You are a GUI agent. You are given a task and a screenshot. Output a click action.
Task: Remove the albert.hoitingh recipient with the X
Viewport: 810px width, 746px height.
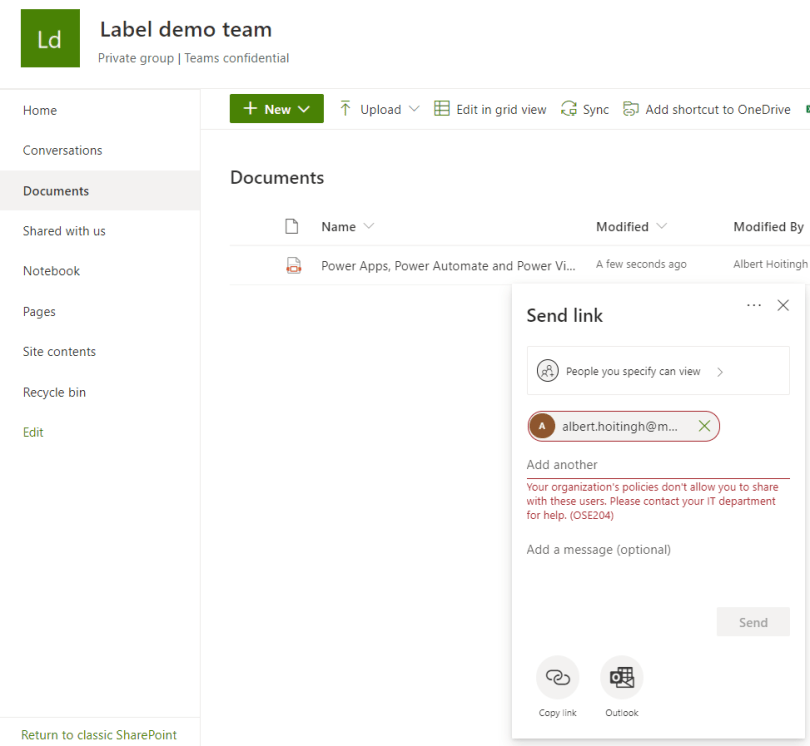[x=704, y=427]
